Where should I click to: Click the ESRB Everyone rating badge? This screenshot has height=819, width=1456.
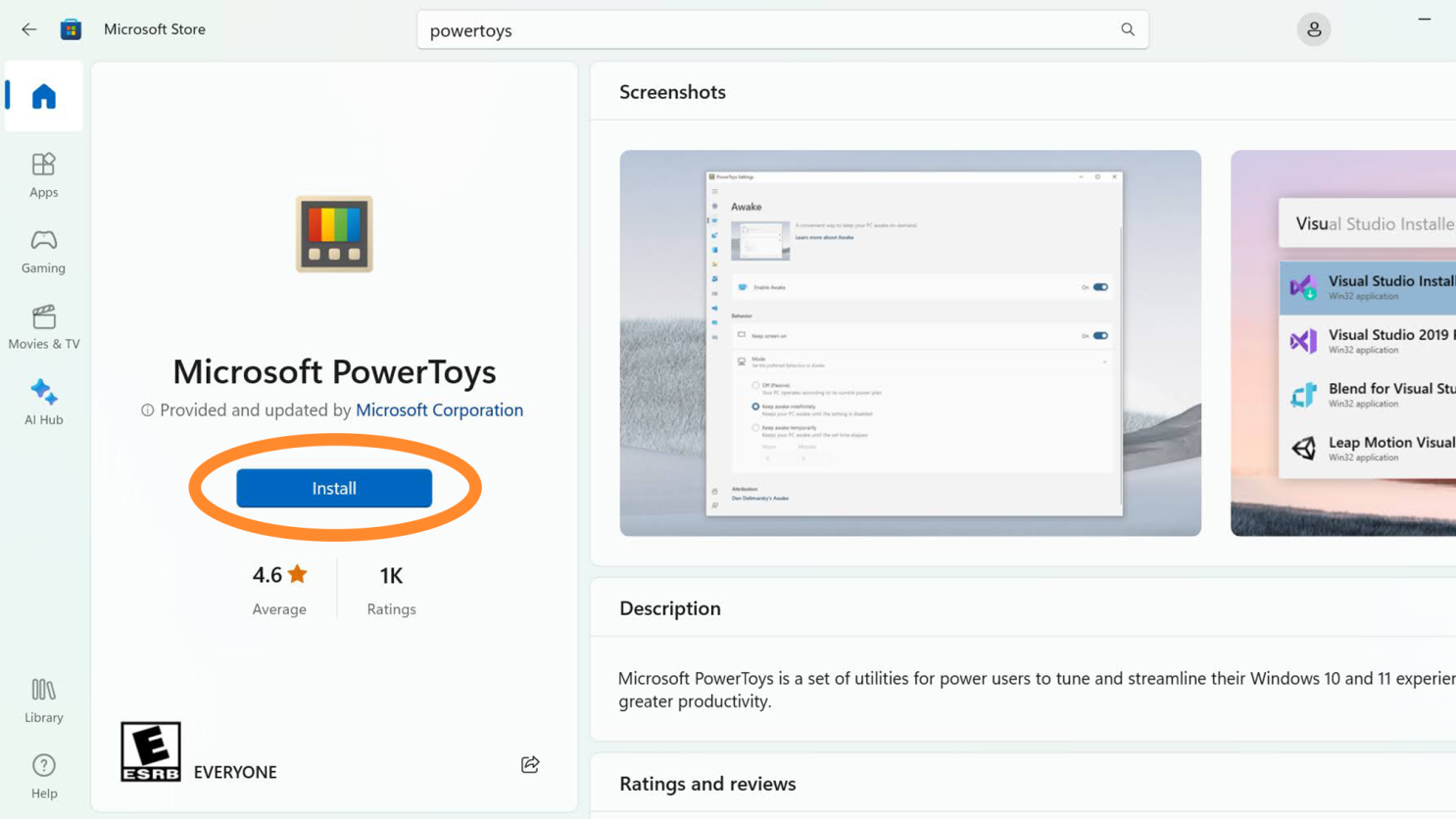[149, 751]
